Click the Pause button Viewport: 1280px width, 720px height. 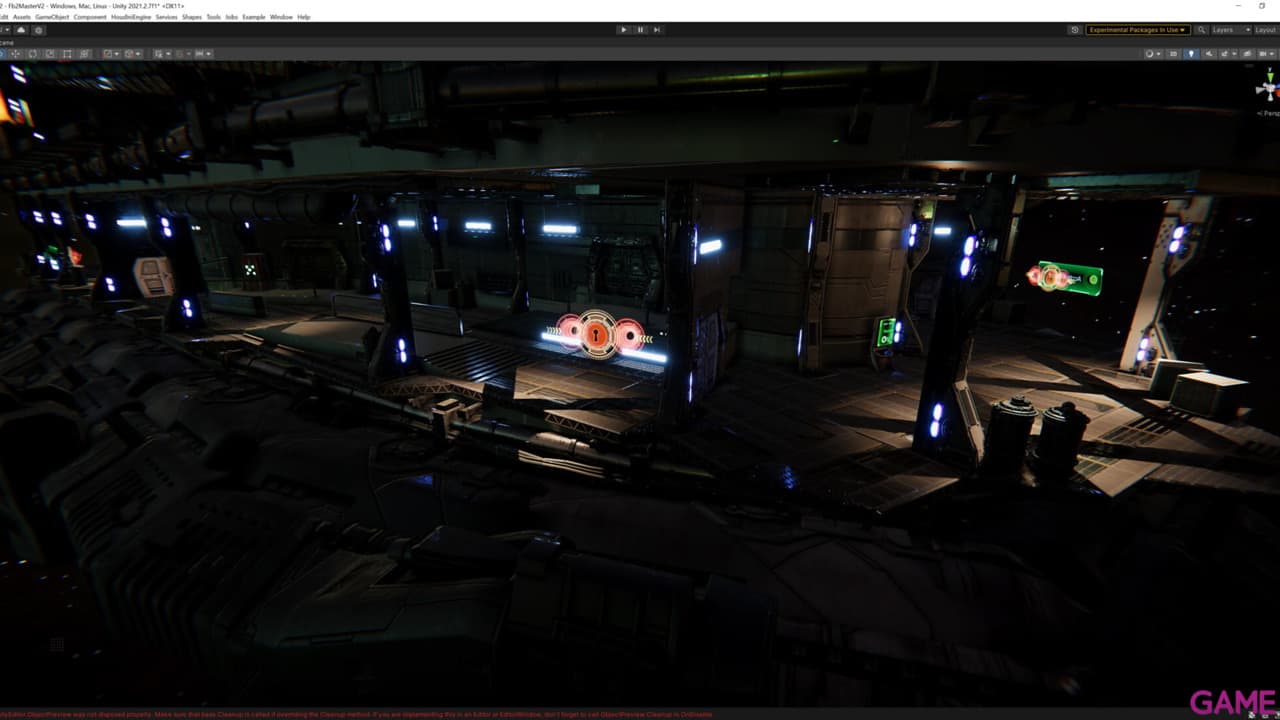[x=640, y=30]
